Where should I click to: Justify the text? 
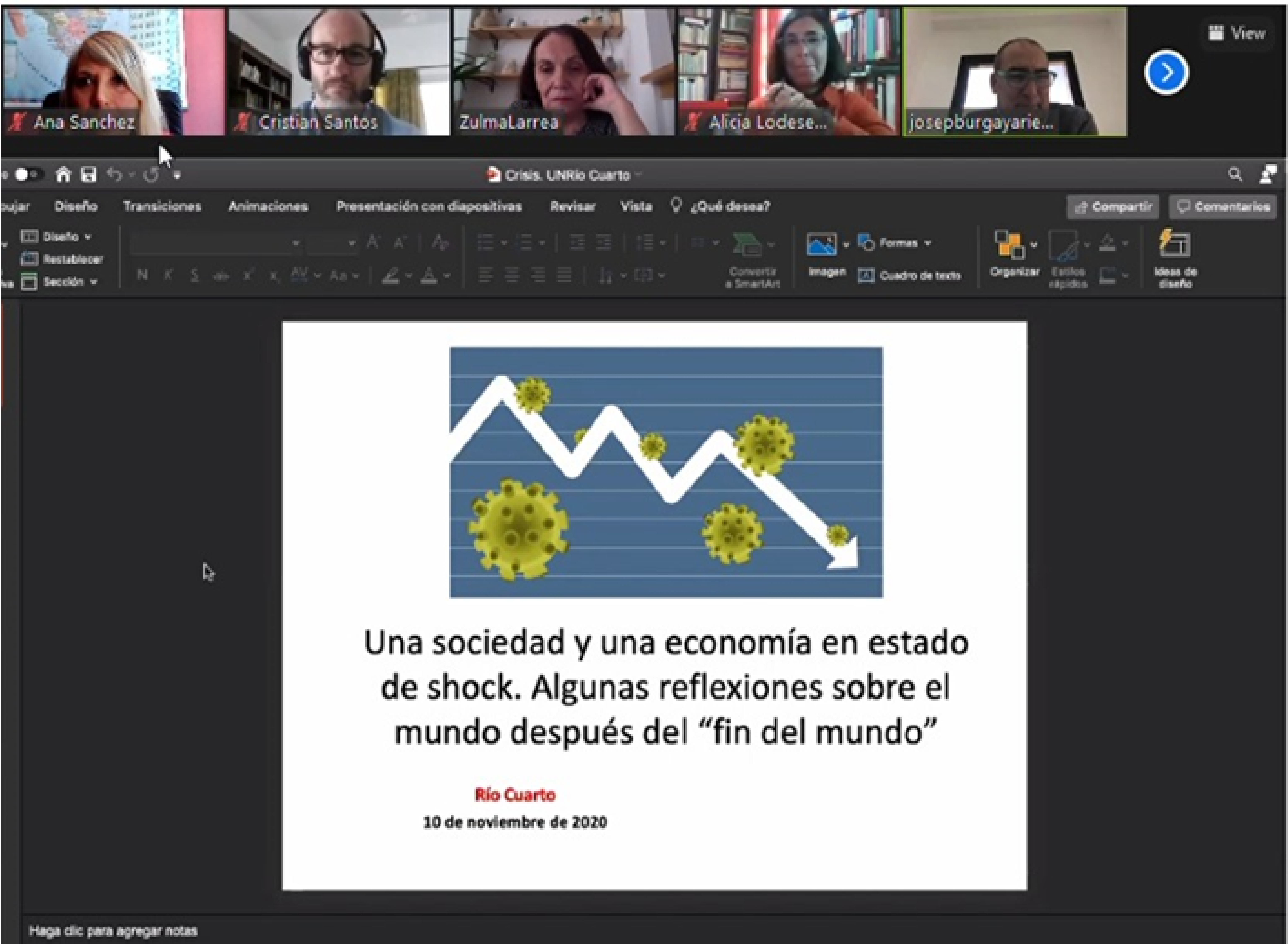pyautogui.click(x=564, y=275)
